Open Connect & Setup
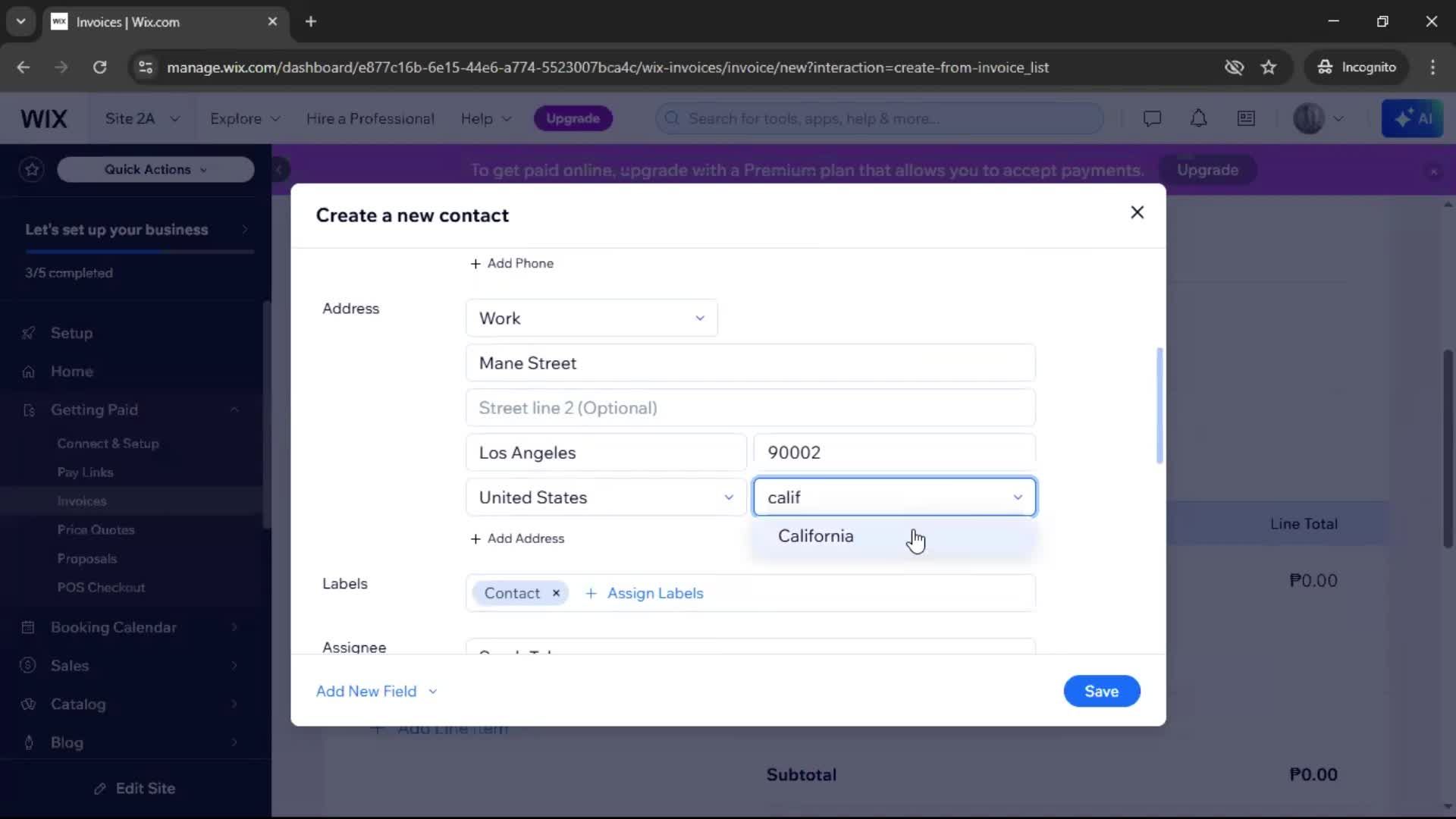1456x819 pixels. coord(108,444)
